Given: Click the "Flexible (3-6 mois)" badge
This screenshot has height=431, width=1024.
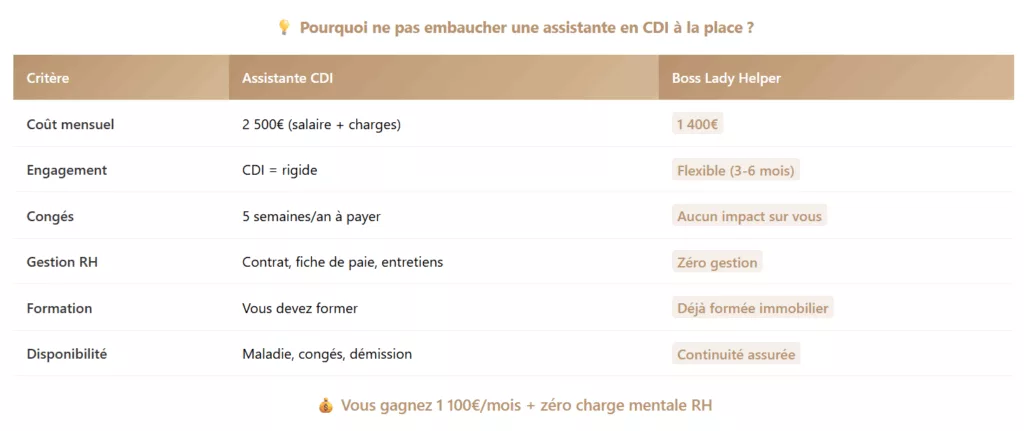Looking at the screenshot, I should pyautogui.click(x=735, y=171).
